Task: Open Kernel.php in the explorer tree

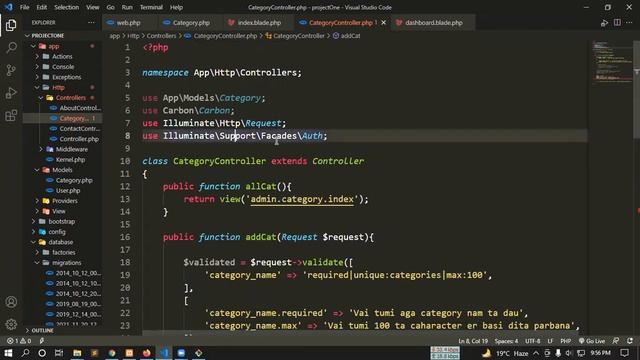Action: (70, 160)
